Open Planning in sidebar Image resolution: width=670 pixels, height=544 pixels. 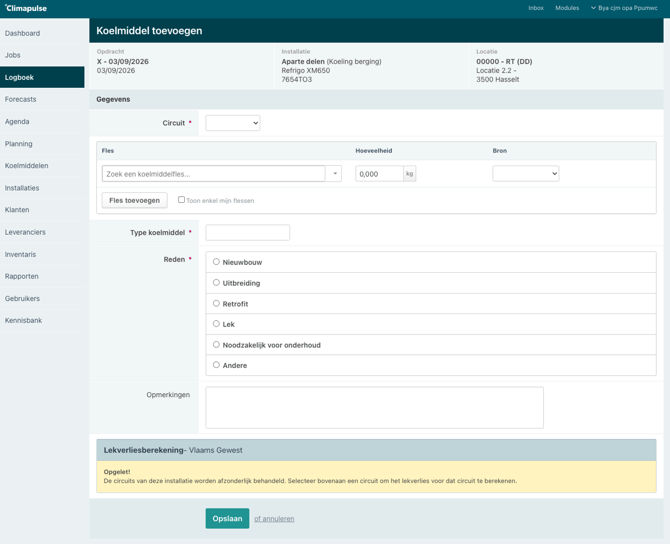(x=42, y=144)
